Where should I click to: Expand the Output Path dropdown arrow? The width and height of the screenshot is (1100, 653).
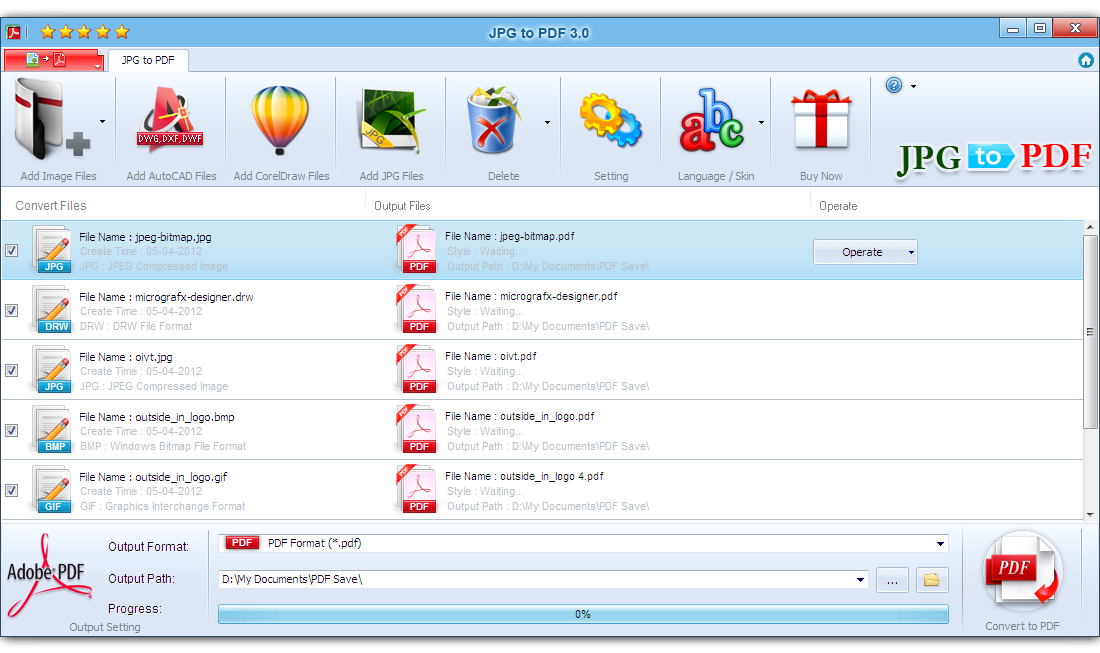tap(860, 580)
